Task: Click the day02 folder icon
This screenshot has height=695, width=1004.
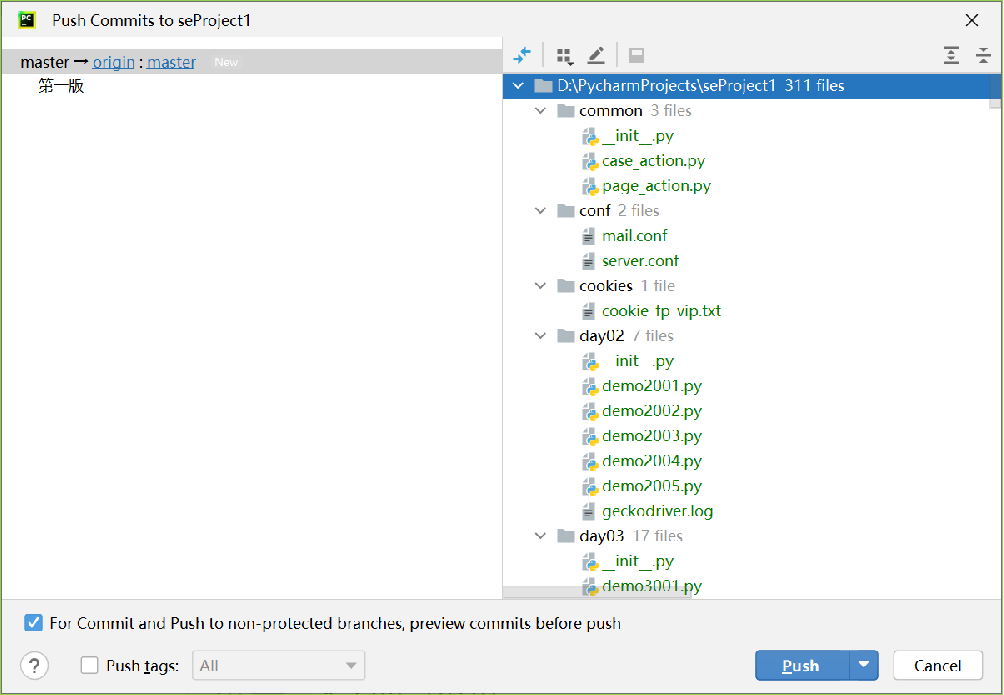Action: 565,336
